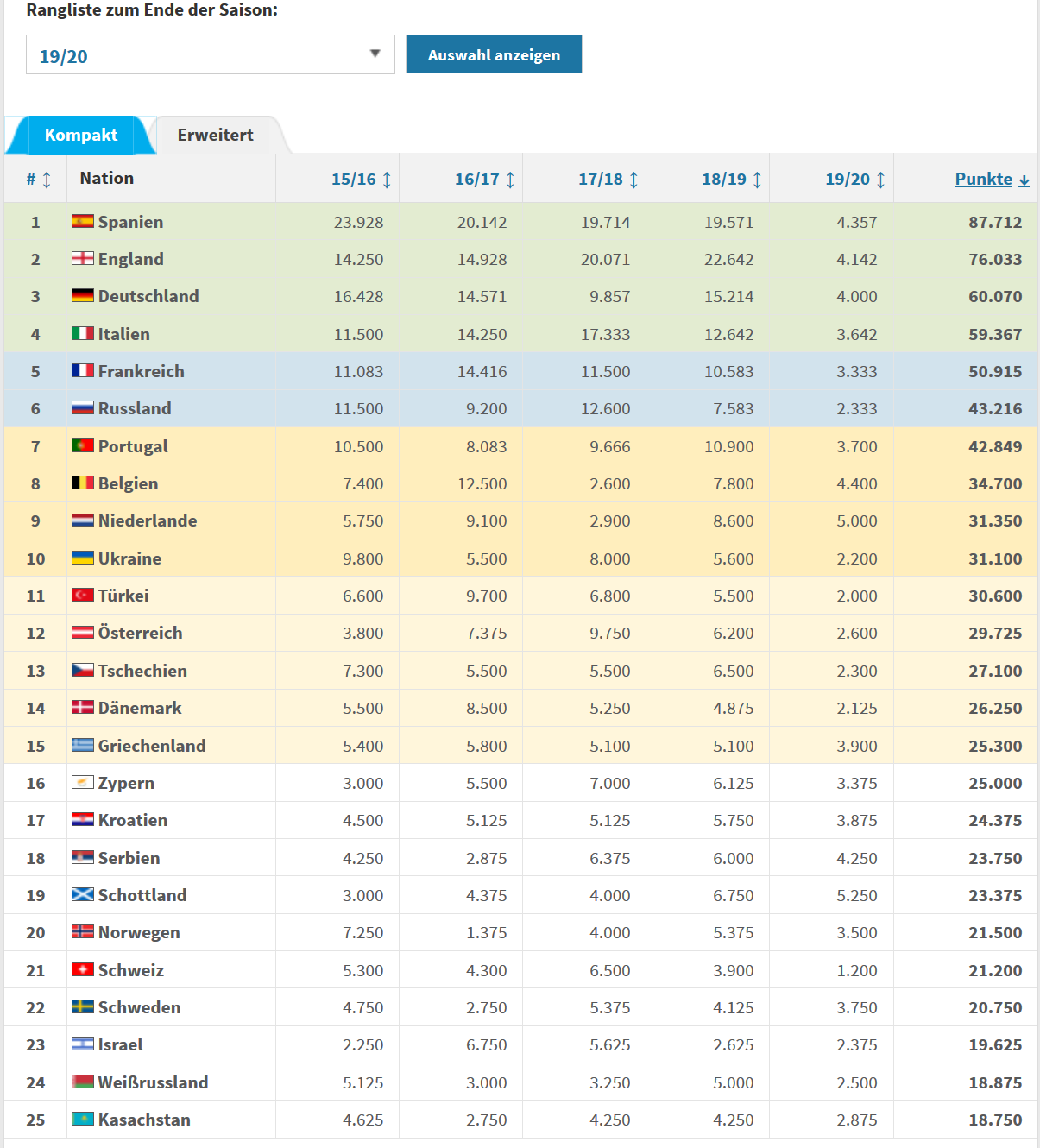Viewport: 1040px width, 1148px height.
Task: Click the Kasachstan nation name
Action: tap(144, 1120)
